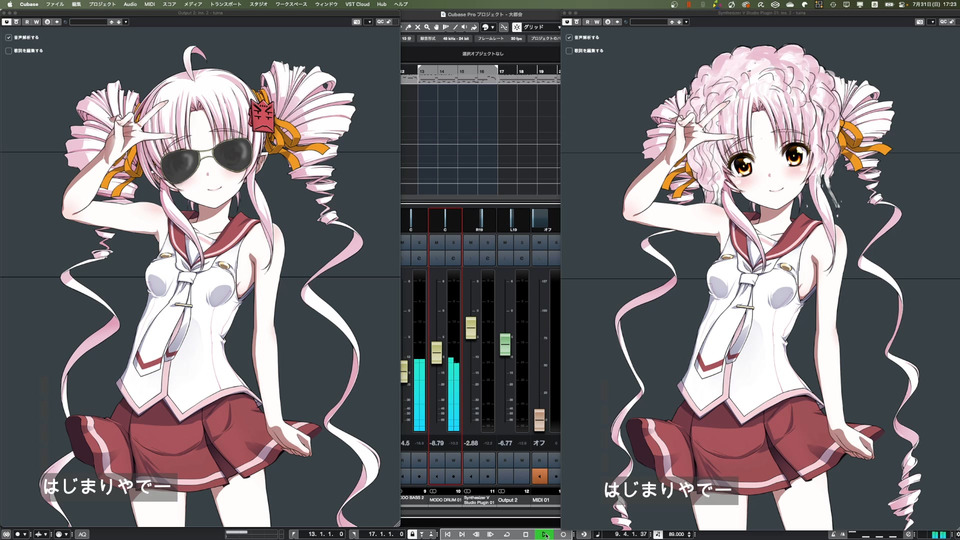Screen dimensions: 960x540
Task: Toggle Read automation R in left plugin window
Action: (x=27, y=22)
